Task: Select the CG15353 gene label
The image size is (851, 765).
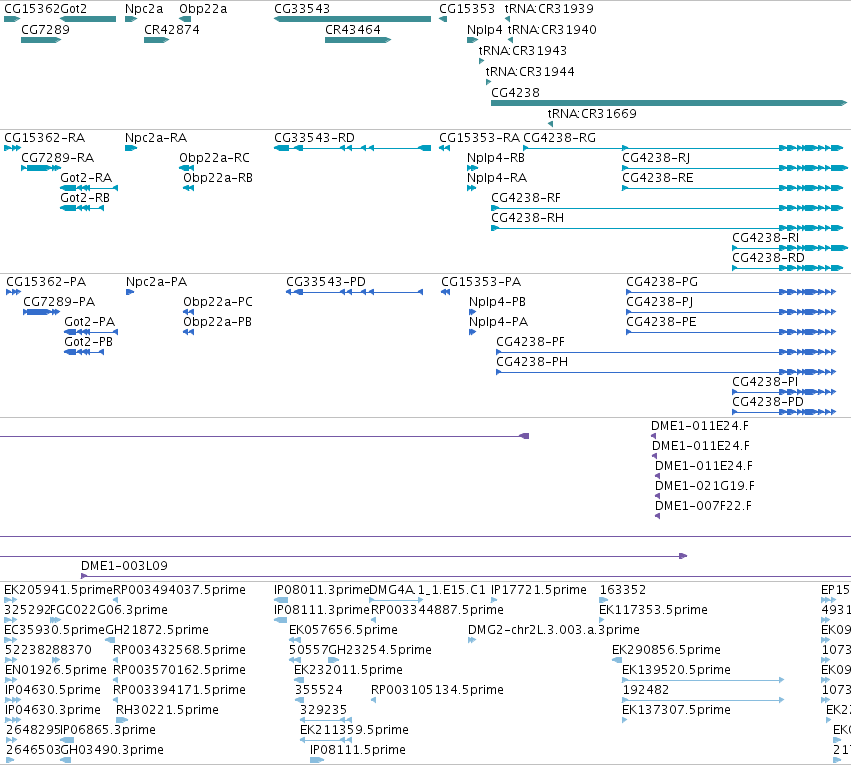Action: 467,9
